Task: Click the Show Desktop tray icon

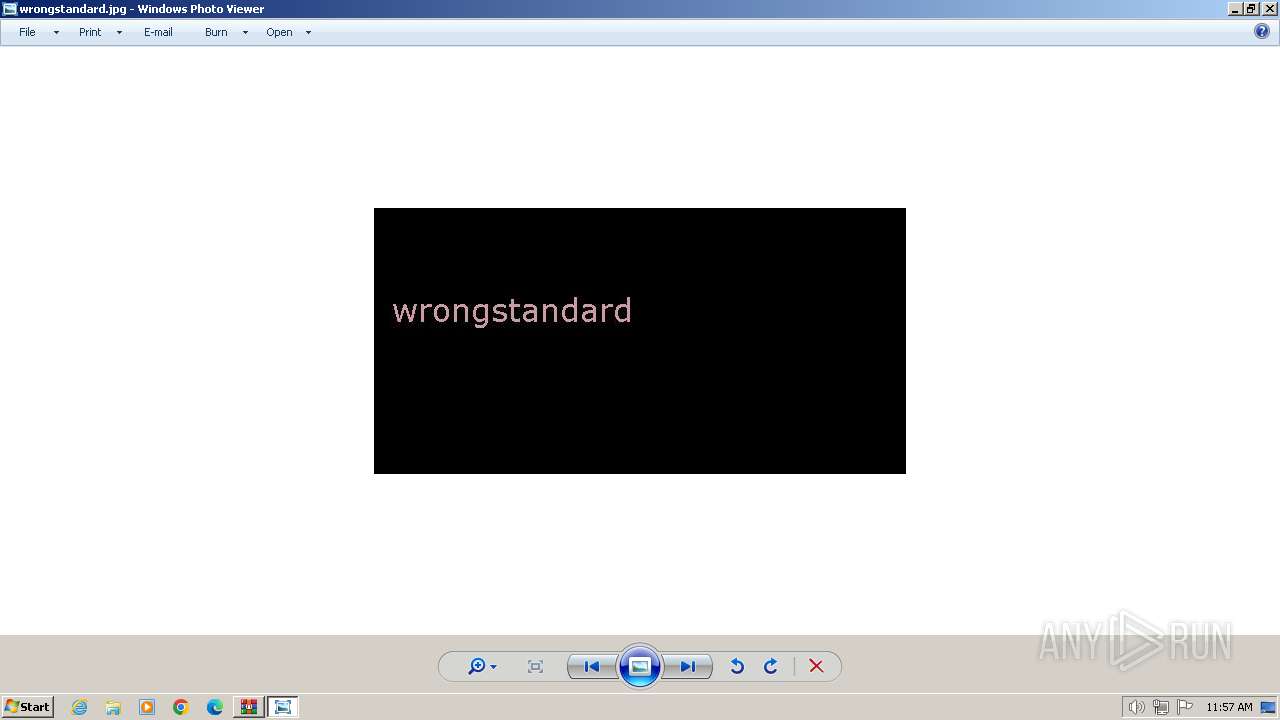Action: pyautogui.click(x=1268, y=707)
